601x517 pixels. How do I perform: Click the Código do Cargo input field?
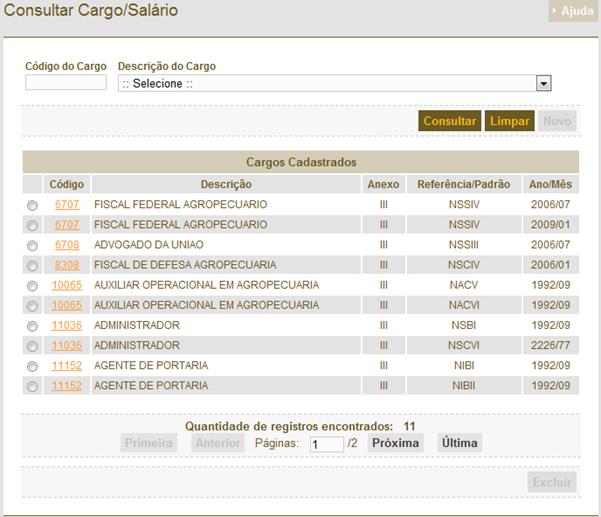pos(65,83)
